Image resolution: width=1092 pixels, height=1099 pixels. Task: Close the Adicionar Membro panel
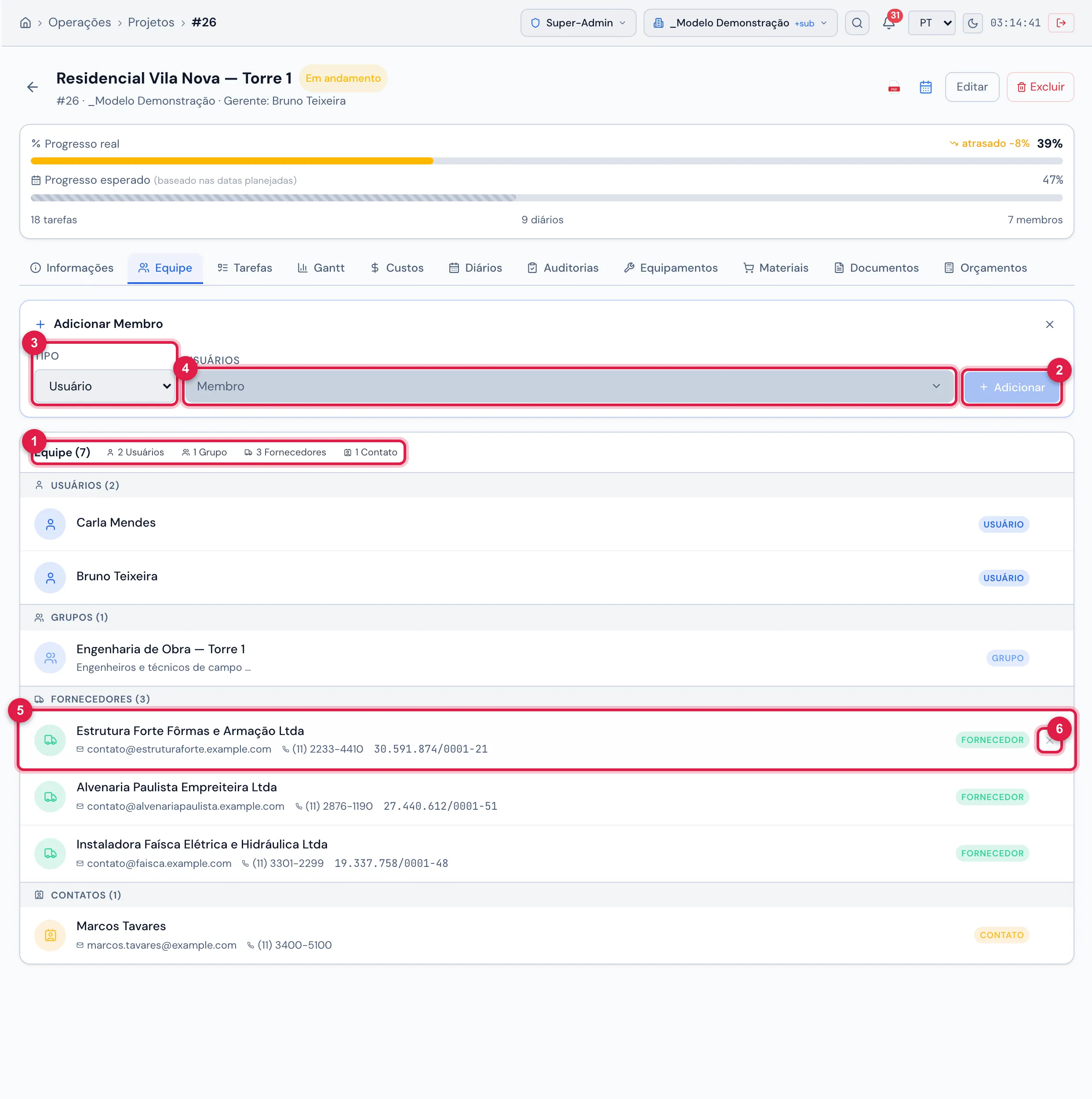[x=1049, y=324]
